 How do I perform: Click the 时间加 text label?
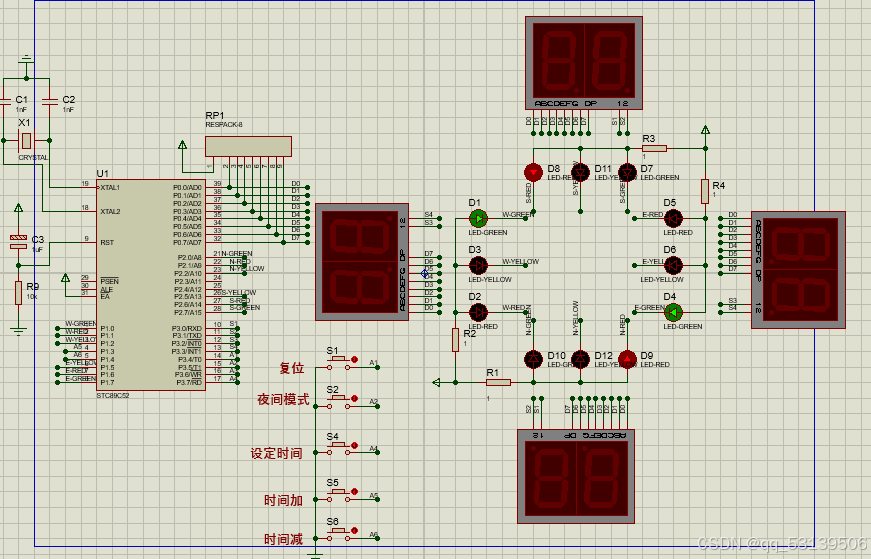tap(283, 500)
